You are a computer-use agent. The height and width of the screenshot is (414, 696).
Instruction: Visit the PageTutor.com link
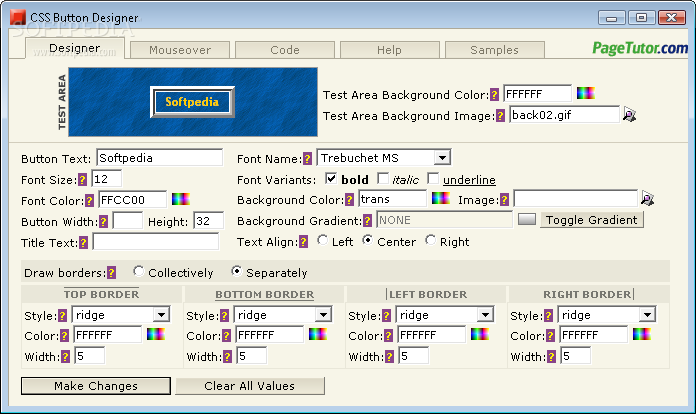pos(640,48)
